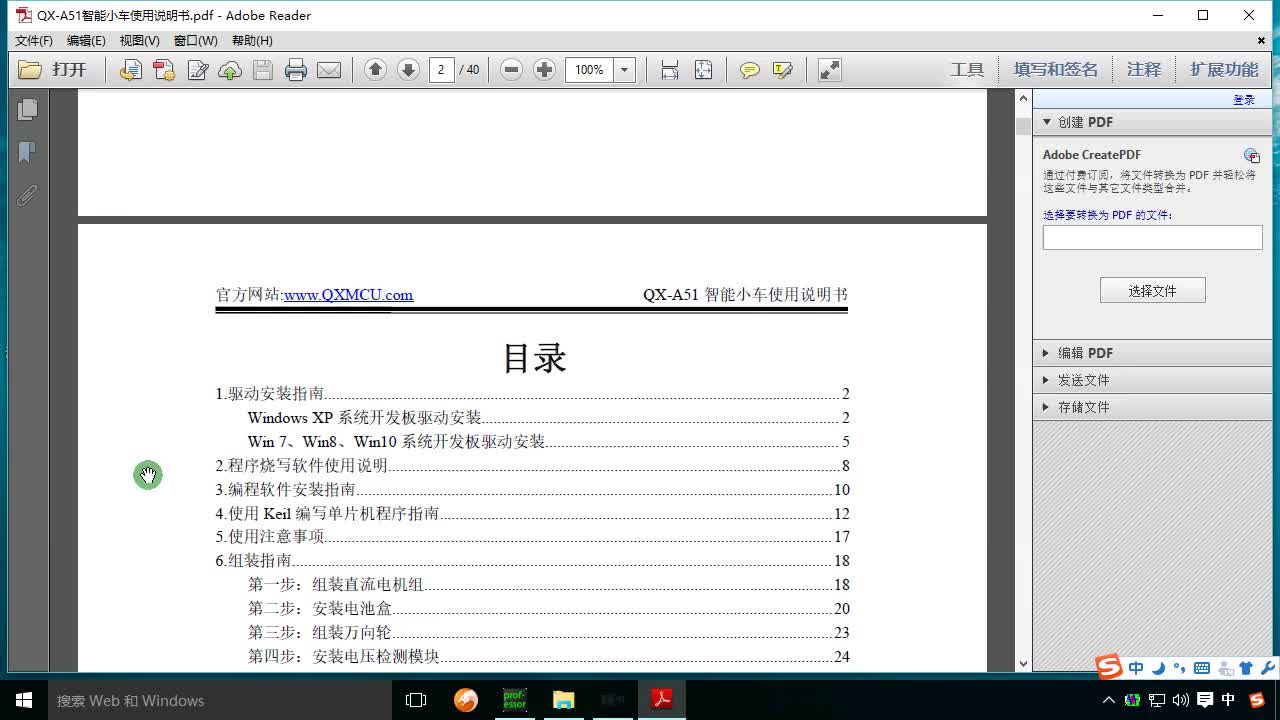Image resolution: width=1280 pixels, height=720 pixels.
Task: Click the upload to cloud icon
Action: (x=230, y=70)
